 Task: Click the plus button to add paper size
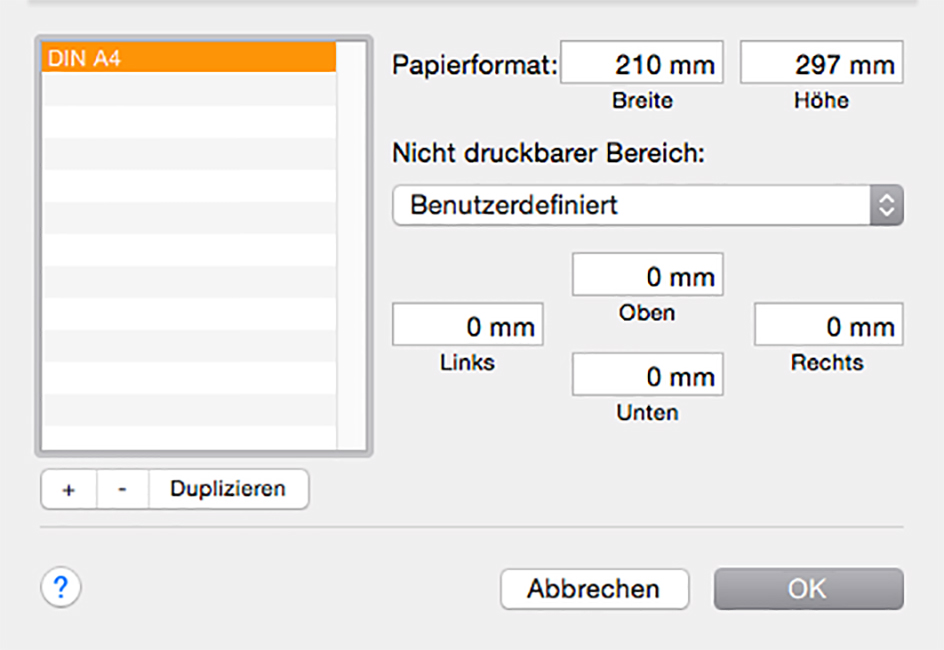69,490
